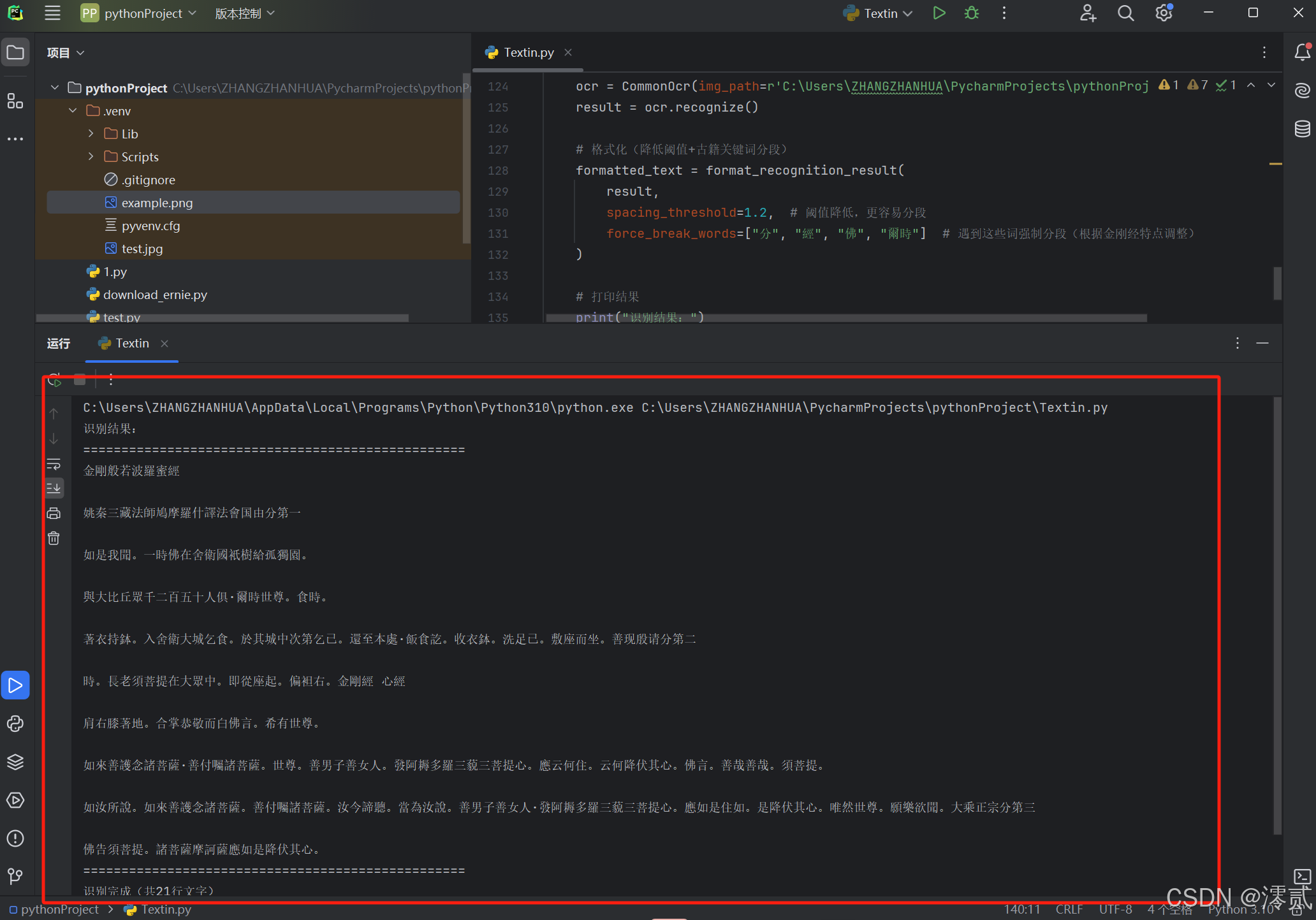Toggle the Project tool window folder icon
1316x920 pixels.
point(15,52)
